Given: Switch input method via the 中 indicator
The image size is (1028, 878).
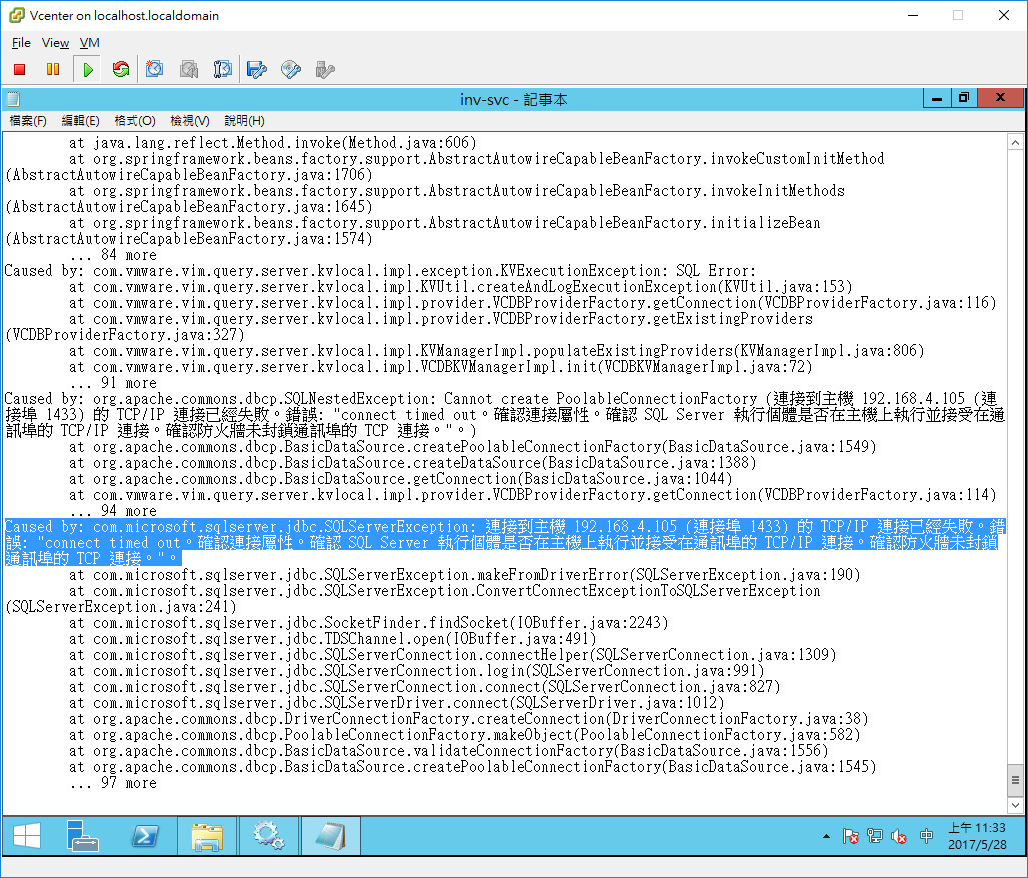Looking at the screenshot, I should 926,836.
